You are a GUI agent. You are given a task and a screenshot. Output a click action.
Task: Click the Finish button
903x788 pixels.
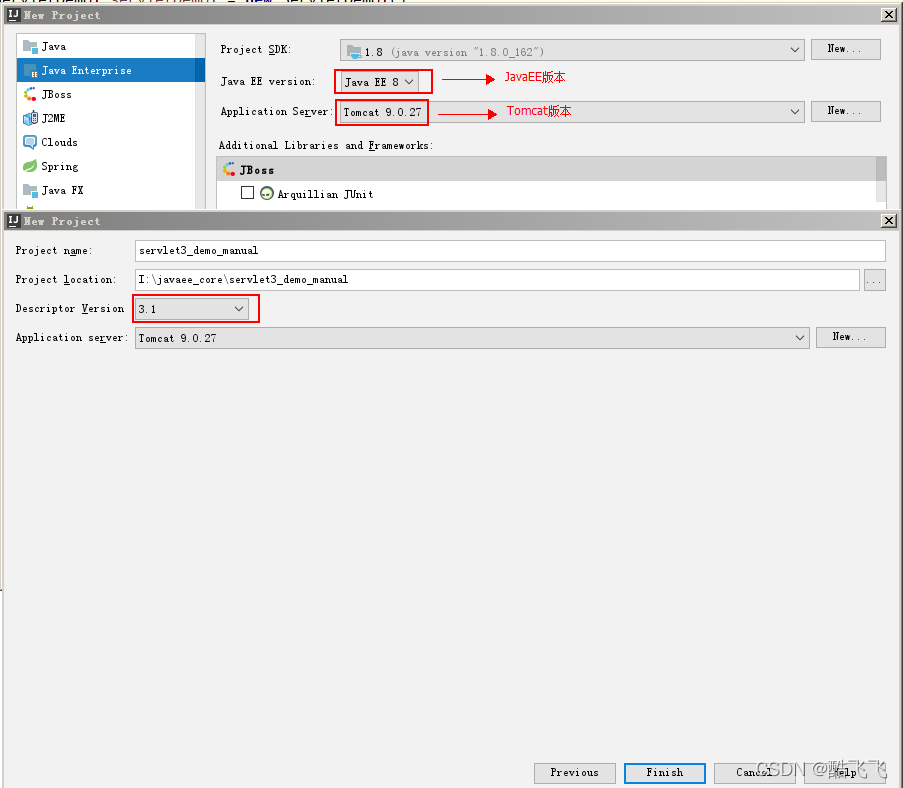point(665,773)
